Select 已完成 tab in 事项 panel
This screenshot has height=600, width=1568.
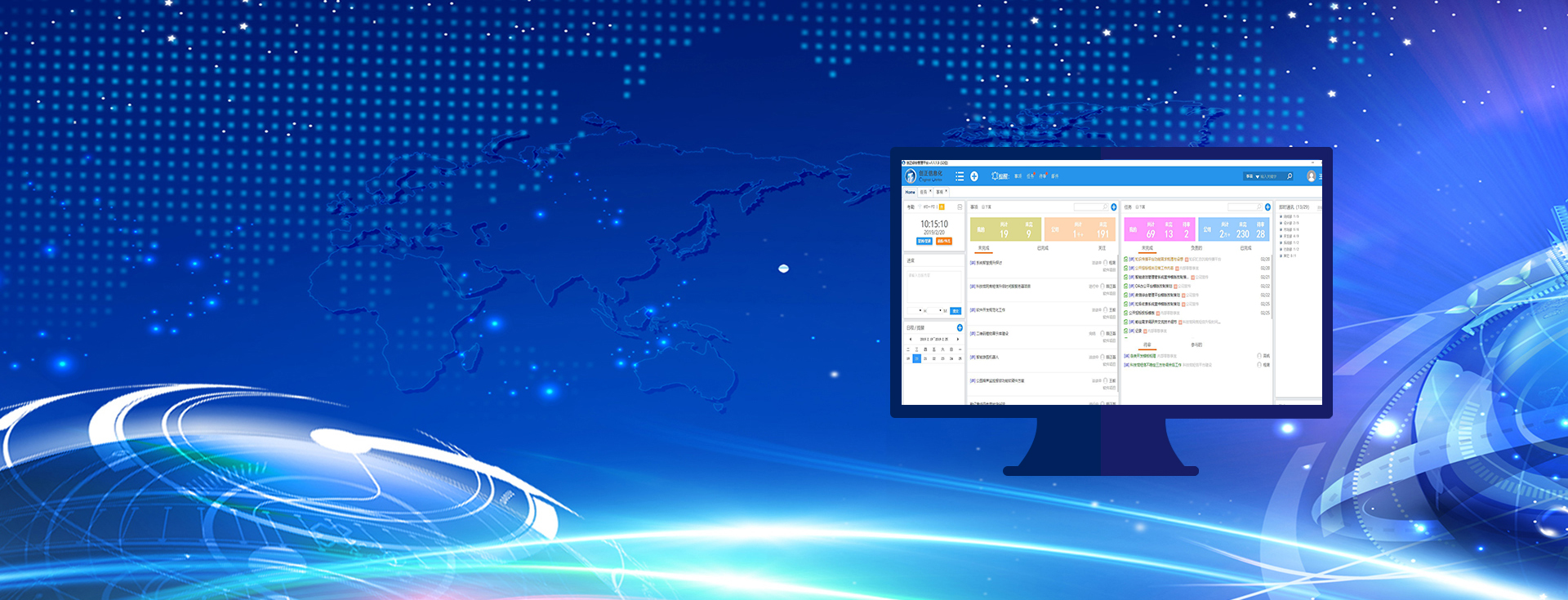pos(1043,248)
